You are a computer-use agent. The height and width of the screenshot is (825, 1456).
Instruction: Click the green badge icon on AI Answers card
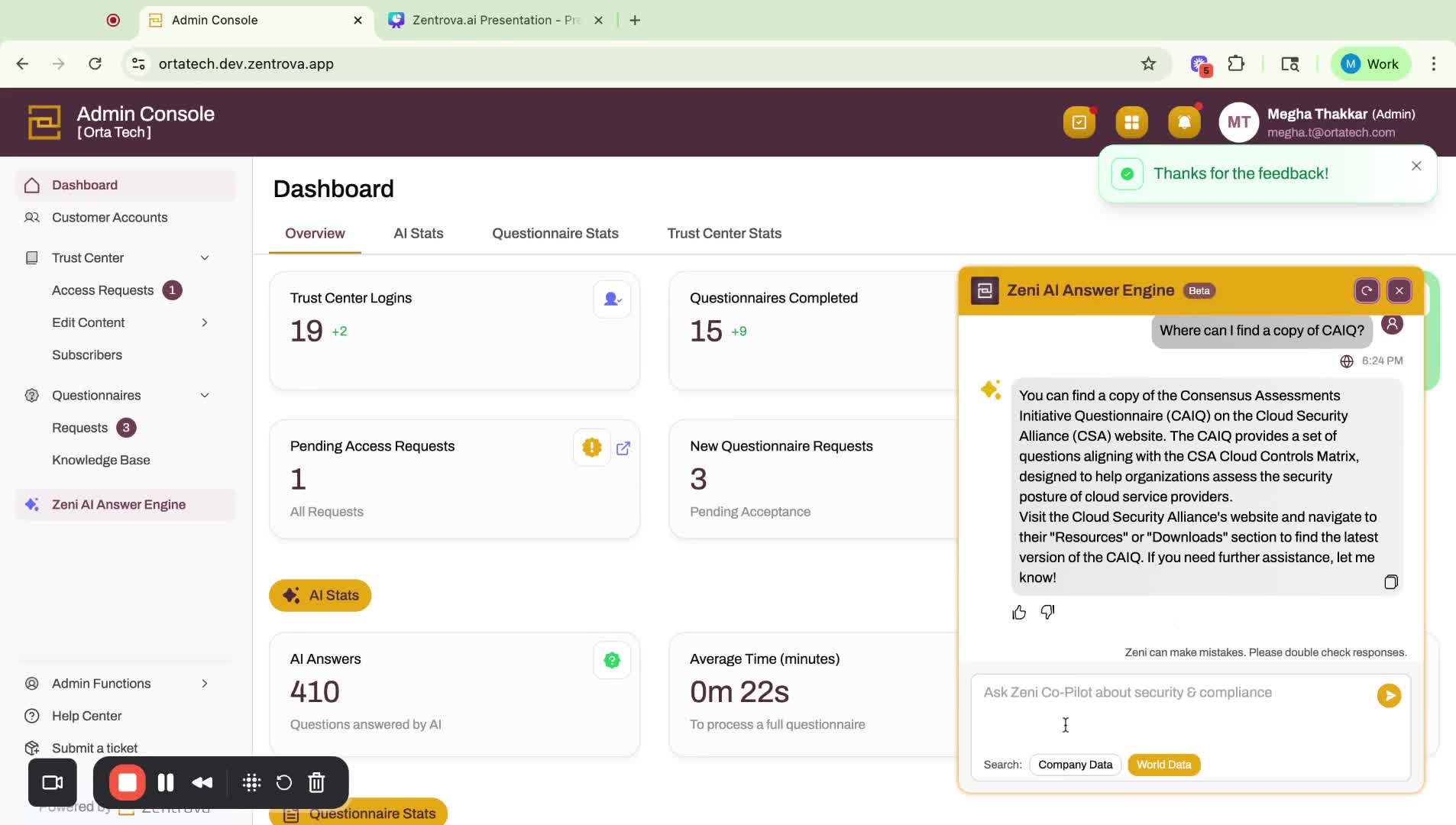(612, 661)
